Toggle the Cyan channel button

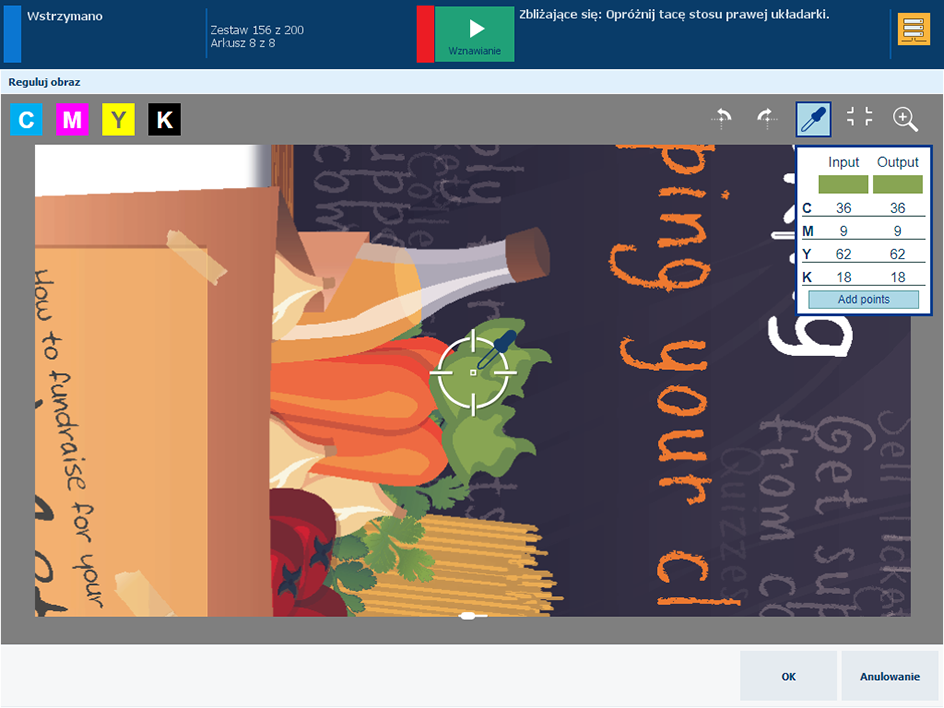(26, 119)
